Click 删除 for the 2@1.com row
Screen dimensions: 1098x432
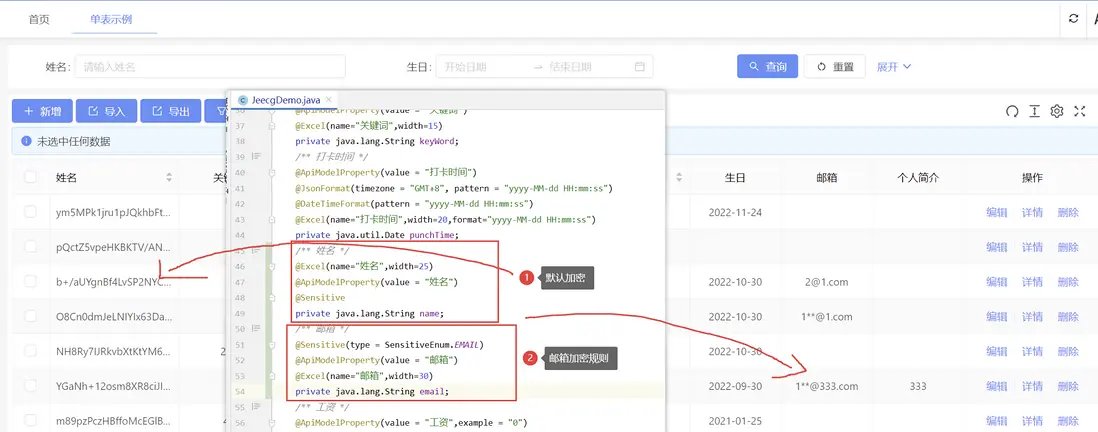pos(1068,281)
